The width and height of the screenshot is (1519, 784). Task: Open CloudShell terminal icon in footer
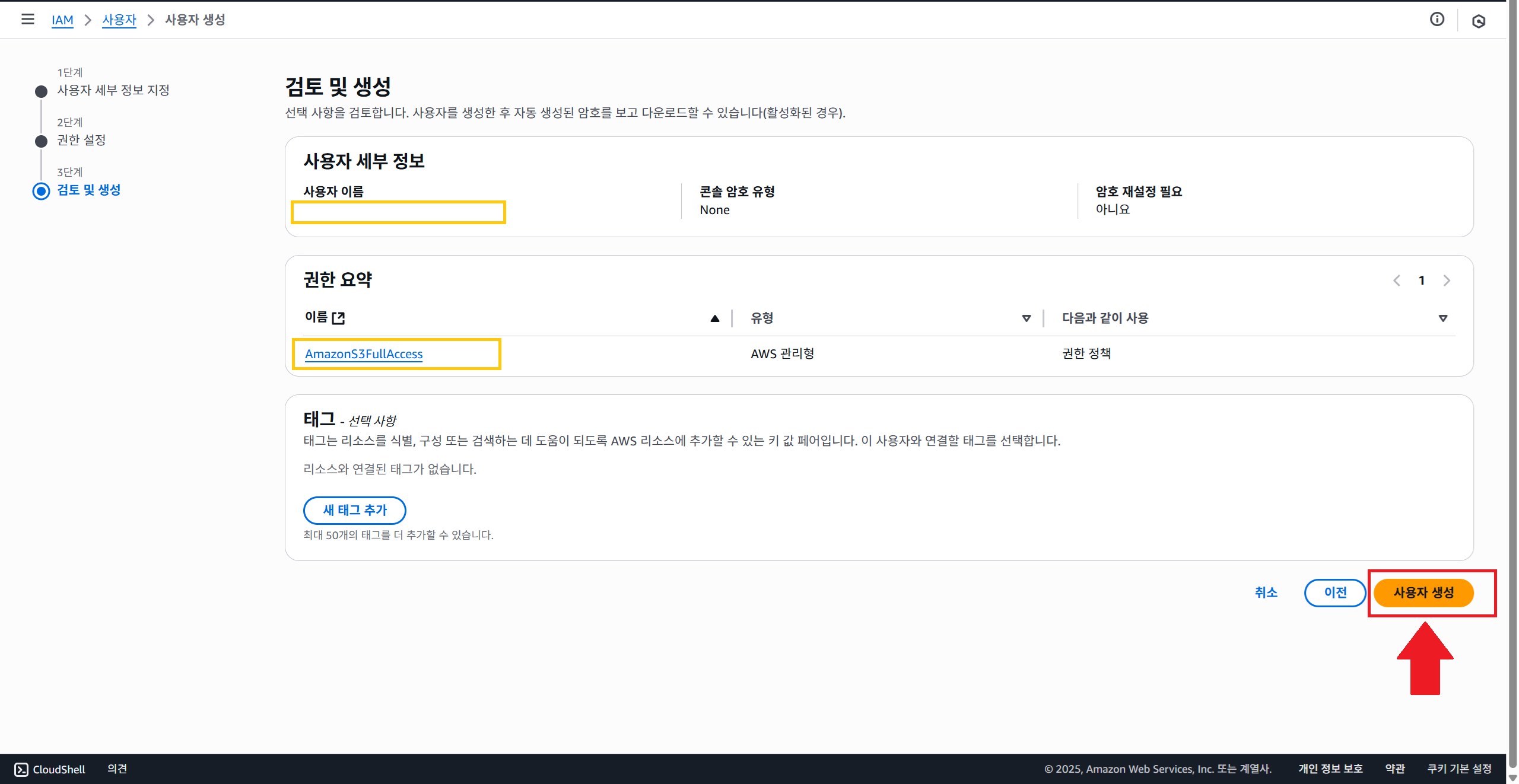21,769
